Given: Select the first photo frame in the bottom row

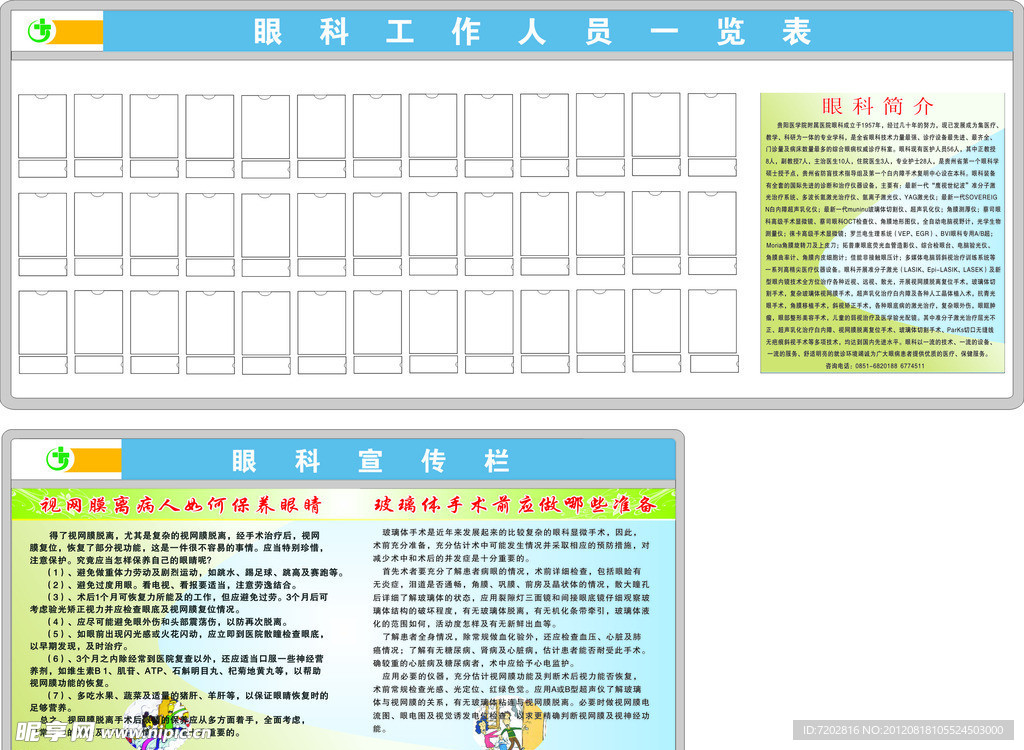Looking at the screenshot, I should point(42,323).
